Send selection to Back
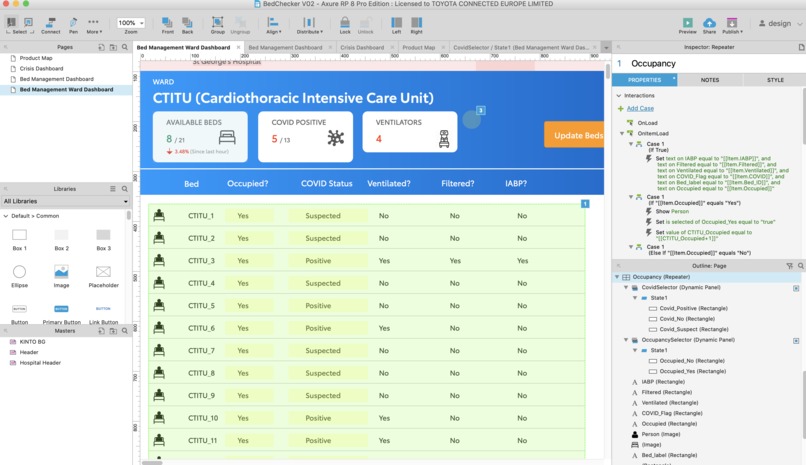806x465 pixels. tap(188, 25)
